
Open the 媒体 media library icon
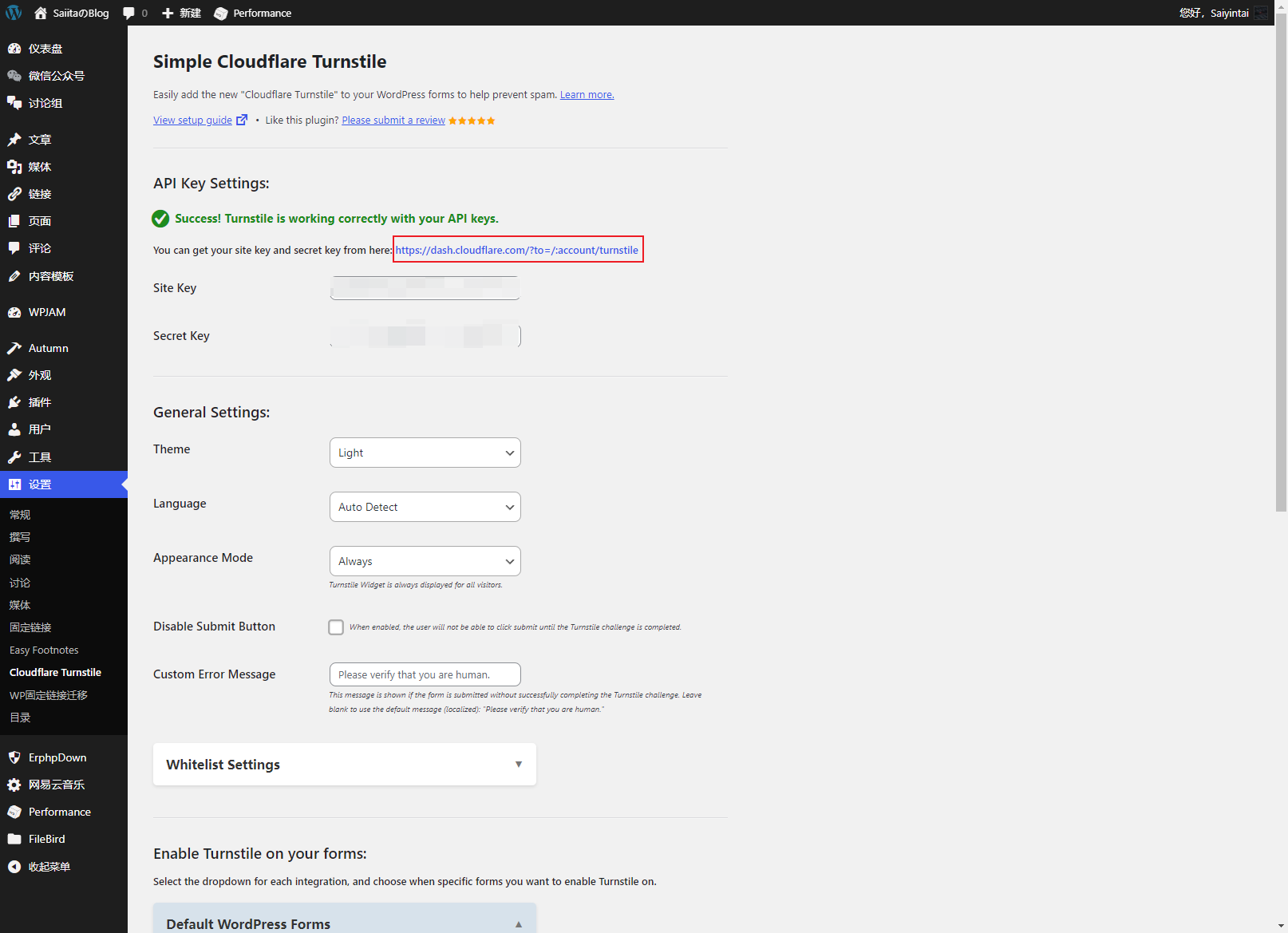point(14,167)
